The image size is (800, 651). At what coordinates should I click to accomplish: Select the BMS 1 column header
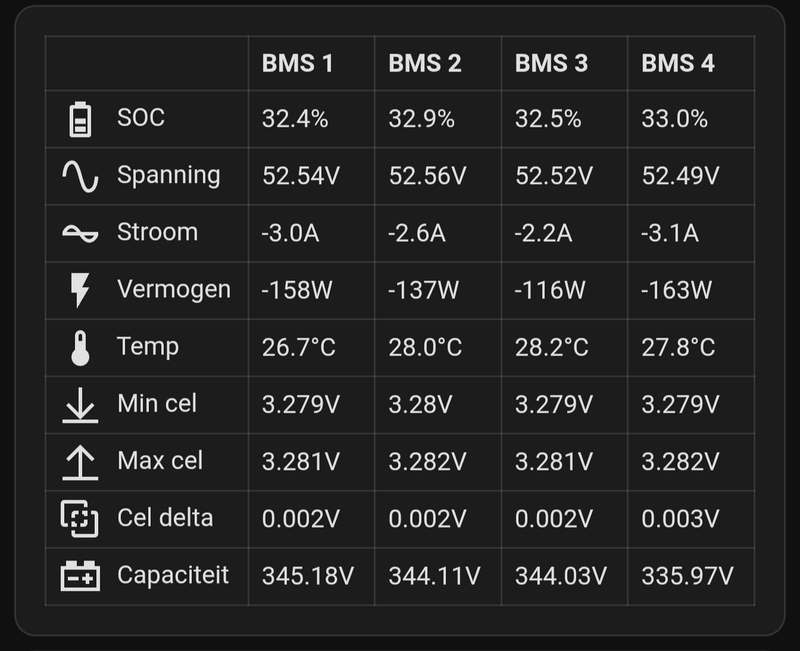point(297,64)
